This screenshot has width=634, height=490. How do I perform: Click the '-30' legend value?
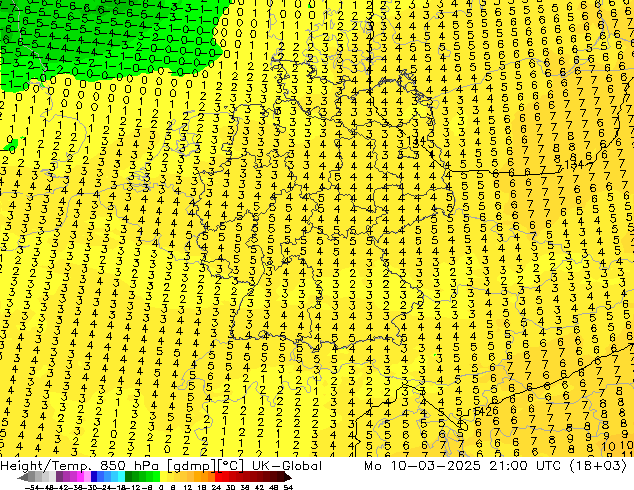(91, 488)
